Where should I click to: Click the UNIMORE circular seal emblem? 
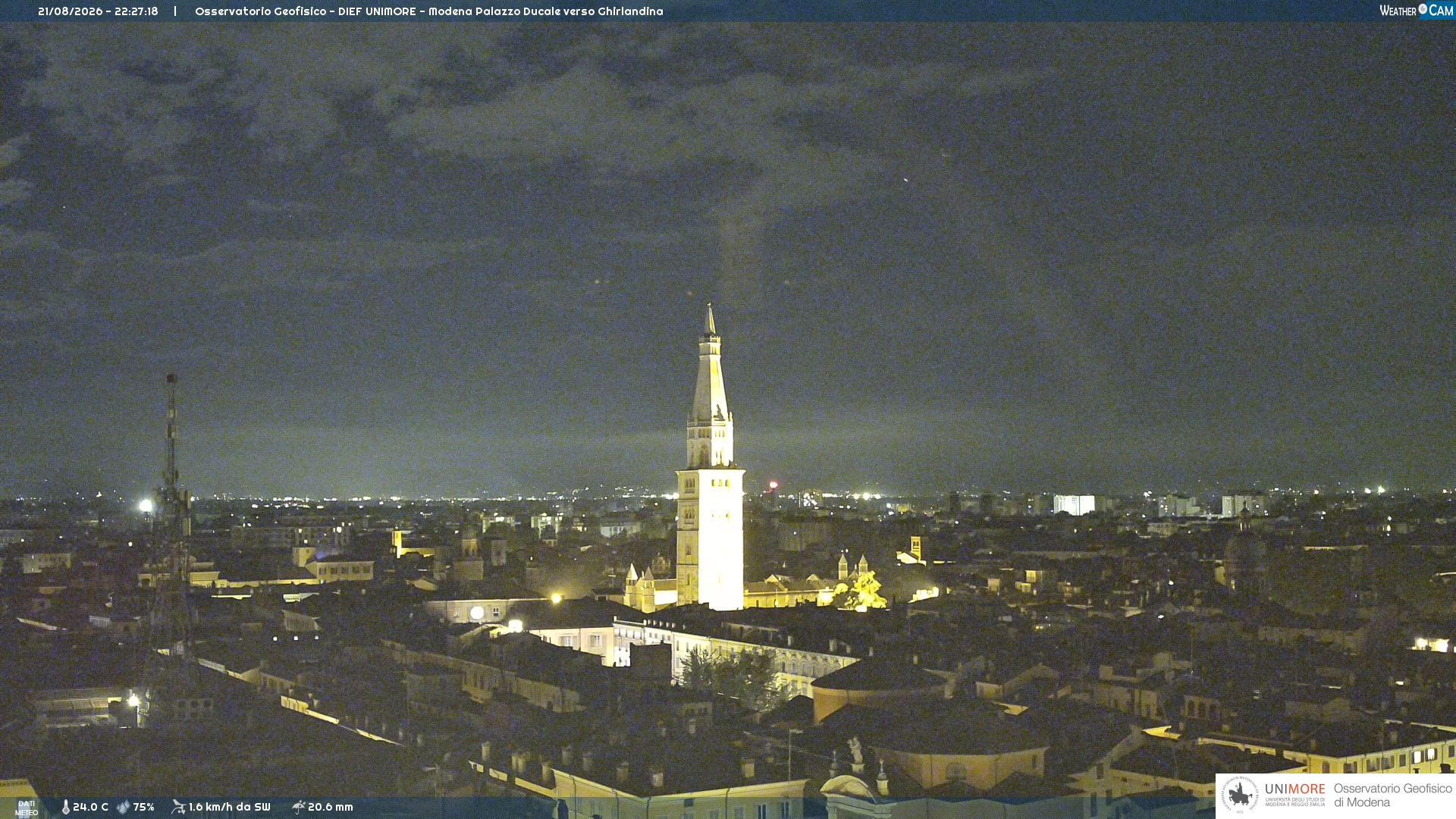click(x=1240, y=795)
